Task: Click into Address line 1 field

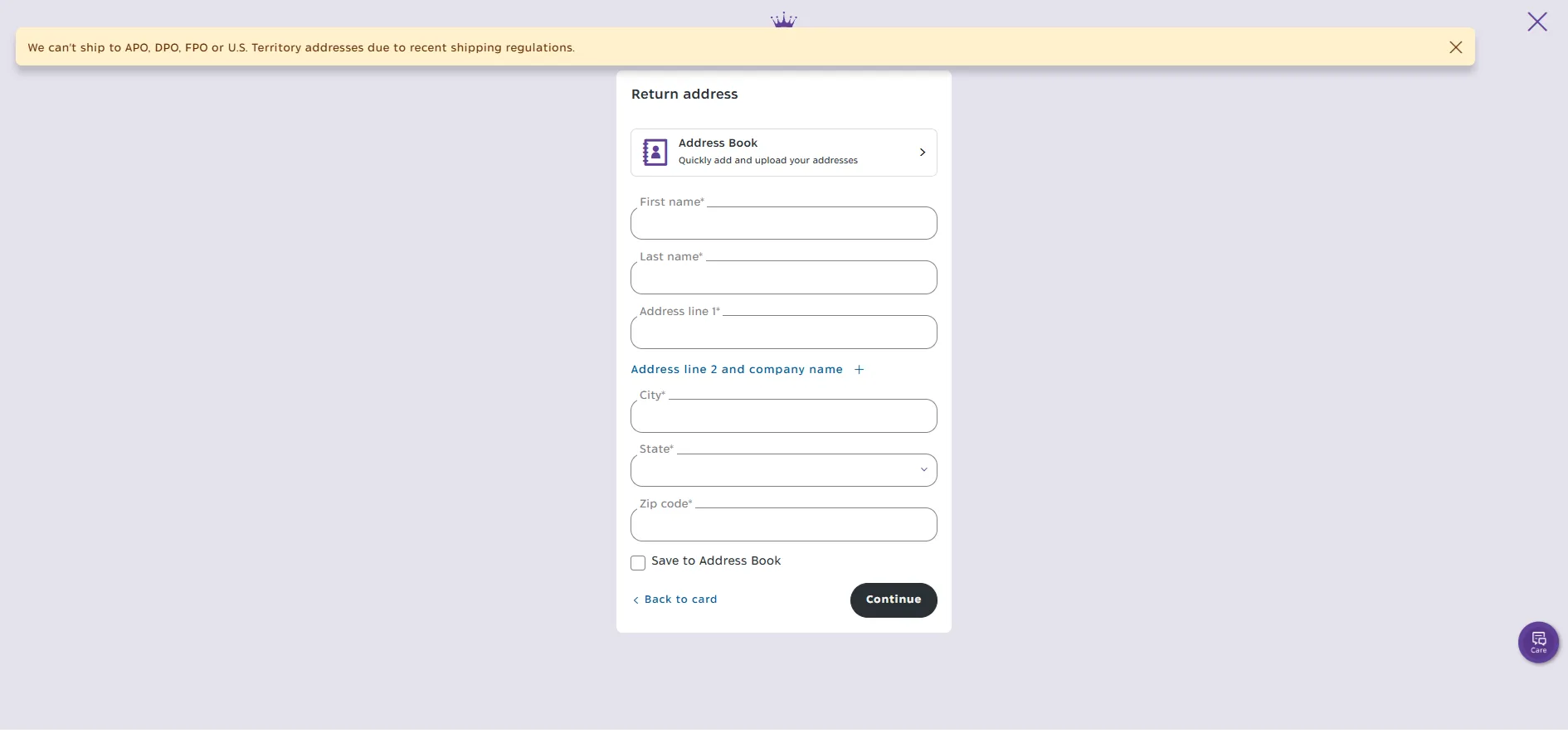Action: pyautogui.click(x=784, y=333)
